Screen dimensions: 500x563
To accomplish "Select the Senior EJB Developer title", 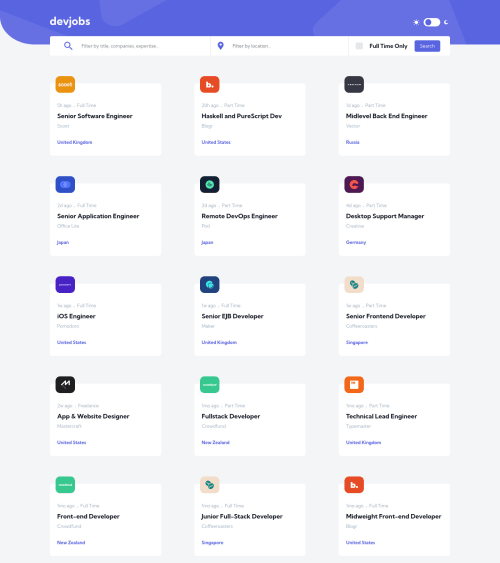I will [232, 316].
